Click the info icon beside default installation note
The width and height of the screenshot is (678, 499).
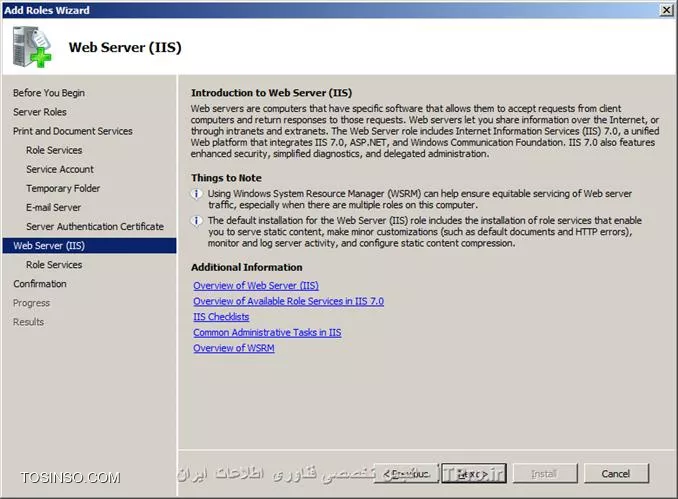tap(196, 221)
